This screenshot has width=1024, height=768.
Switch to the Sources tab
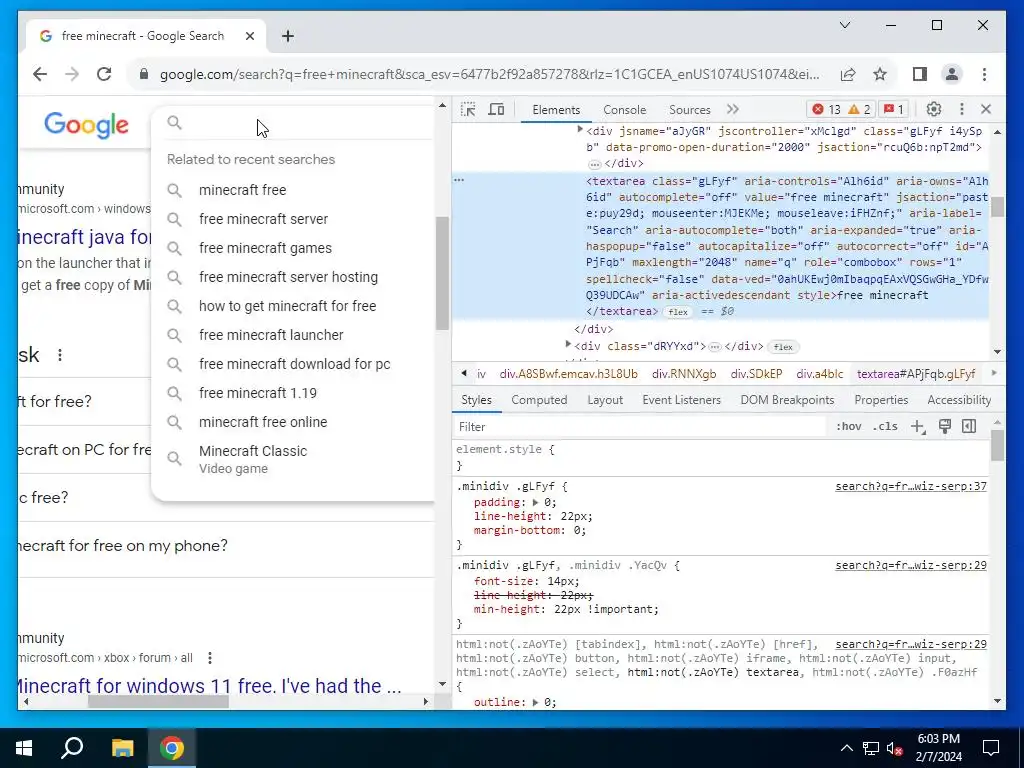tap(690, 110)
